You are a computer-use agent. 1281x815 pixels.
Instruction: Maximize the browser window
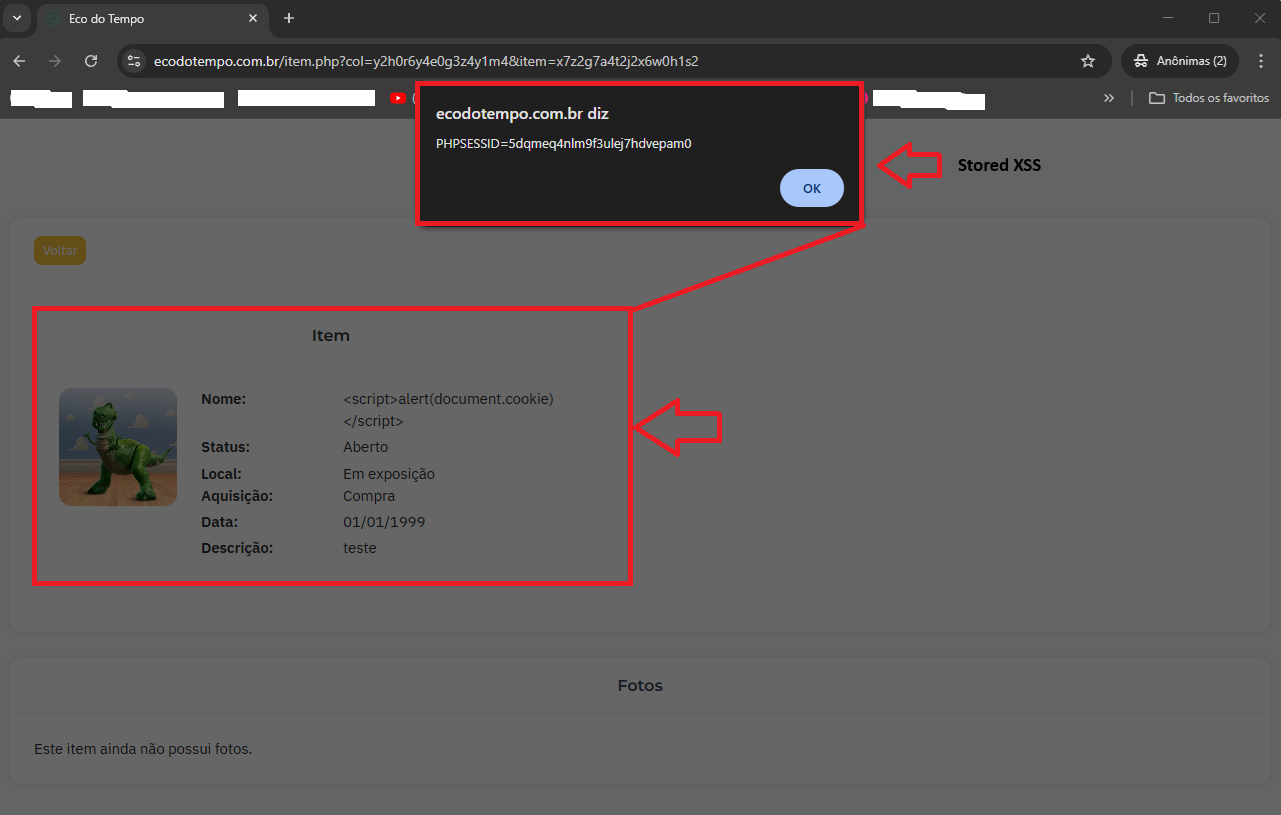click(1214, 18)
